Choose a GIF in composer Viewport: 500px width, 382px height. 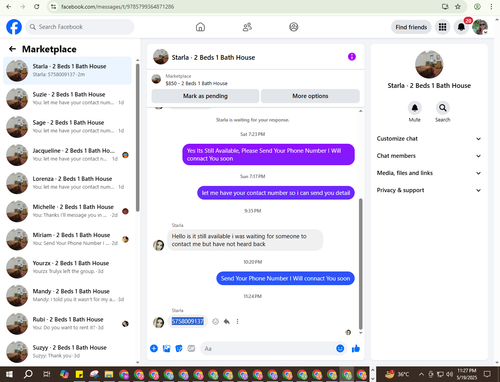pos(191,349)
